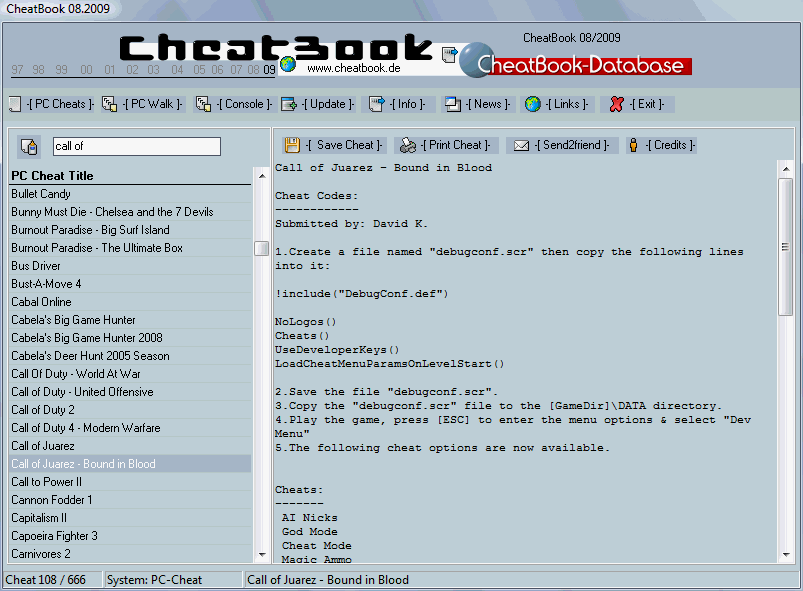Viewport: 803px width, 591px height.
Task: Click the PC Cheats page icon
Action: click(x=15, y=104)
